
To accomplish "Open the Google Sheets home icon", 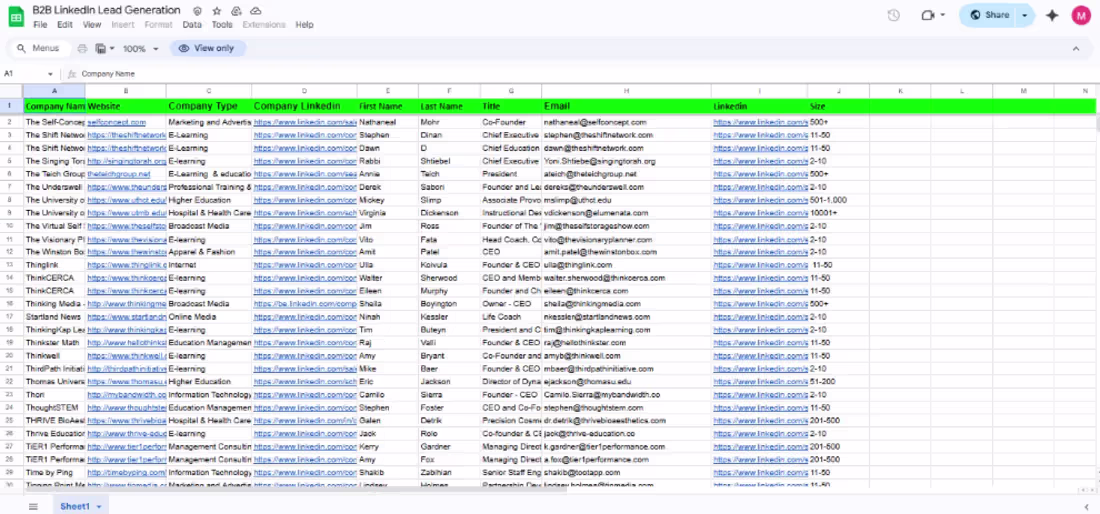I will pos(16,17).
